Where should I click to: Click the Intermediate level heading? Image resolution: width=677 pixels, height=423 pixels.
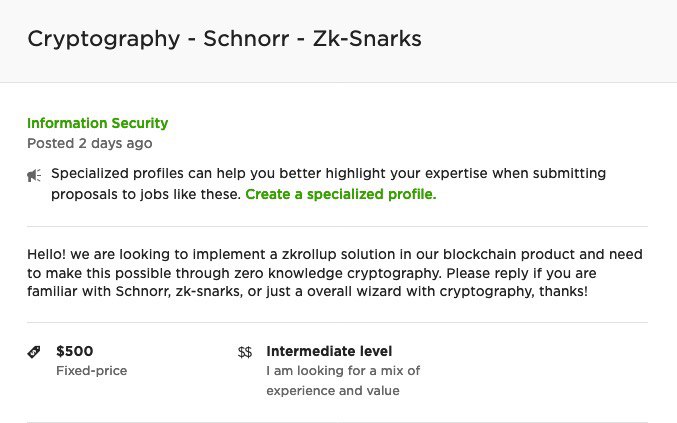coord(329,351)
